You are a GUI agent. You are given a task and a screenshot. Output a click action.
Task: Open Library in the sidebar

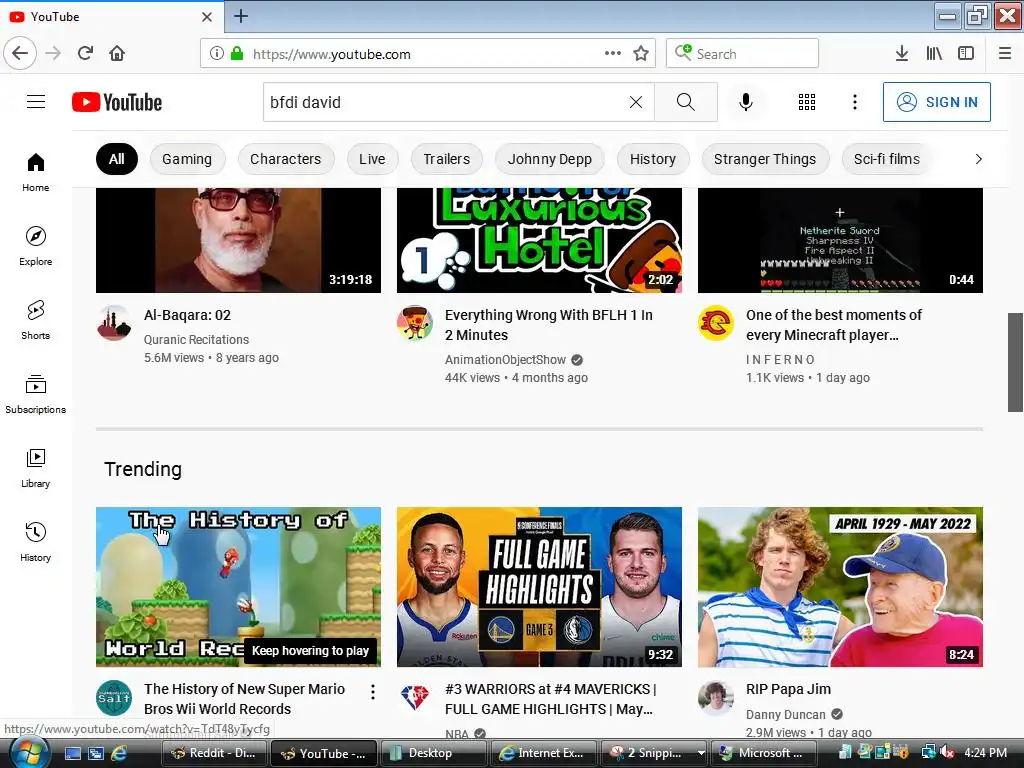point(35,468)
